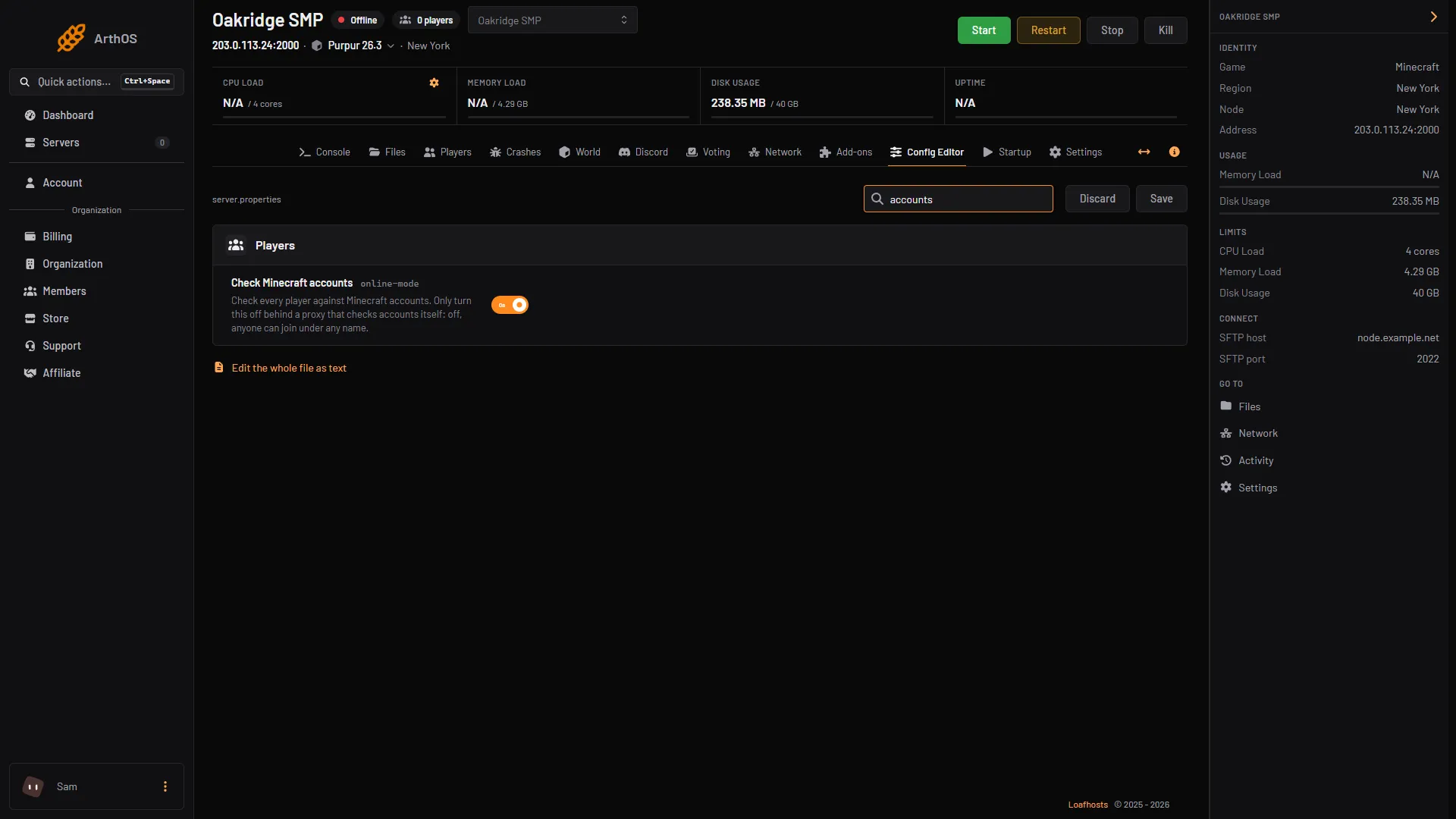Click the ArthOS wheat logo icon

(71, 38)
